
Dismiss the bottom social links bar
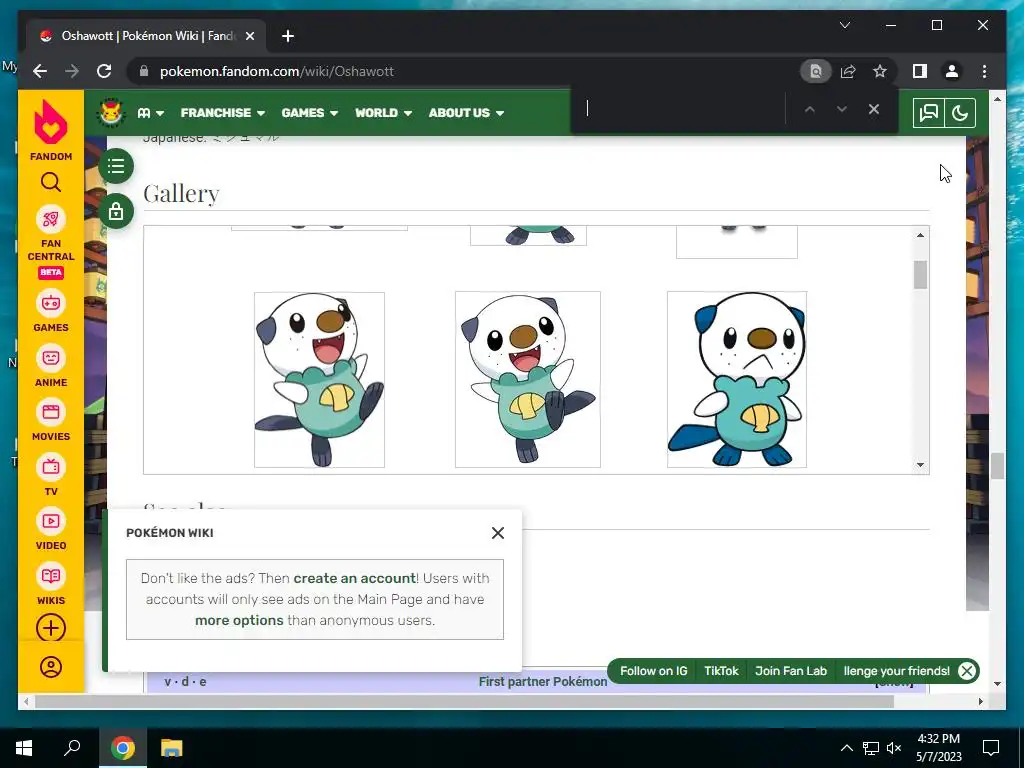967,671
